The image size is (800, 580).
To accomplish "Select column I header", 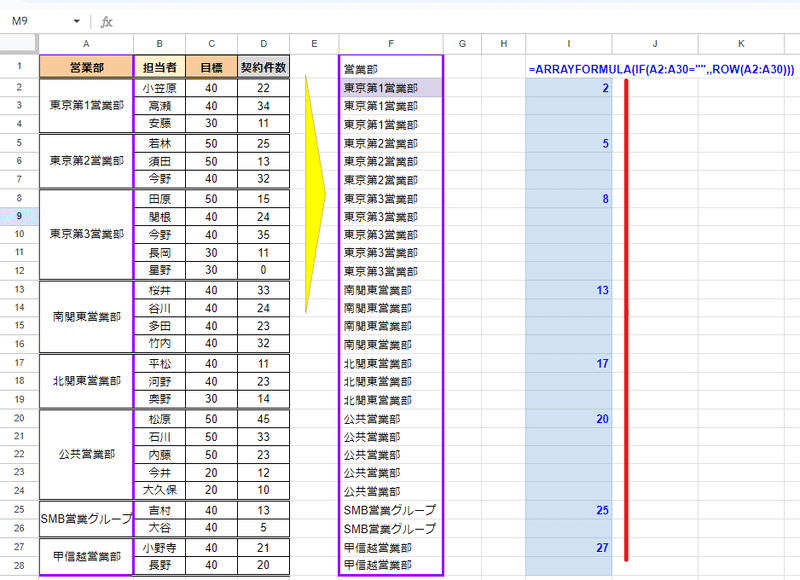I will [x=569, y=44].
